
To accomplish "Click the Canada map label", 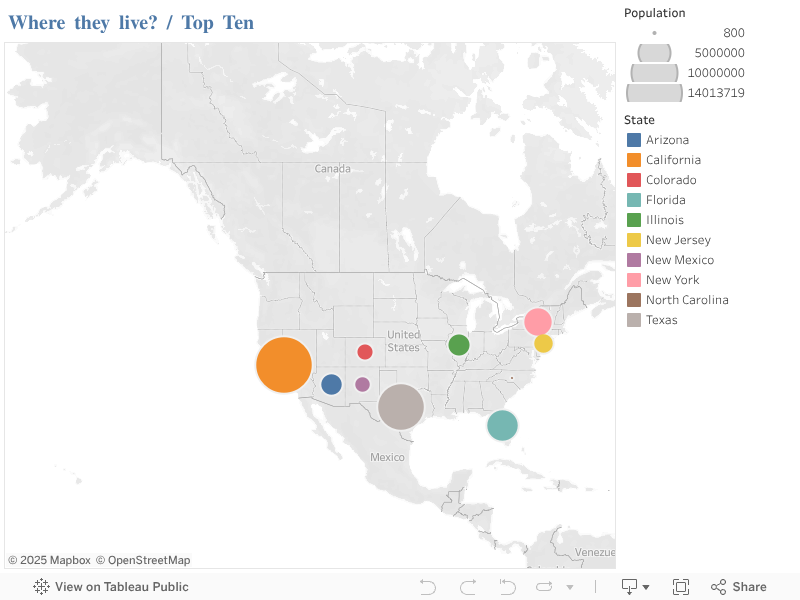I will [332, 169].
